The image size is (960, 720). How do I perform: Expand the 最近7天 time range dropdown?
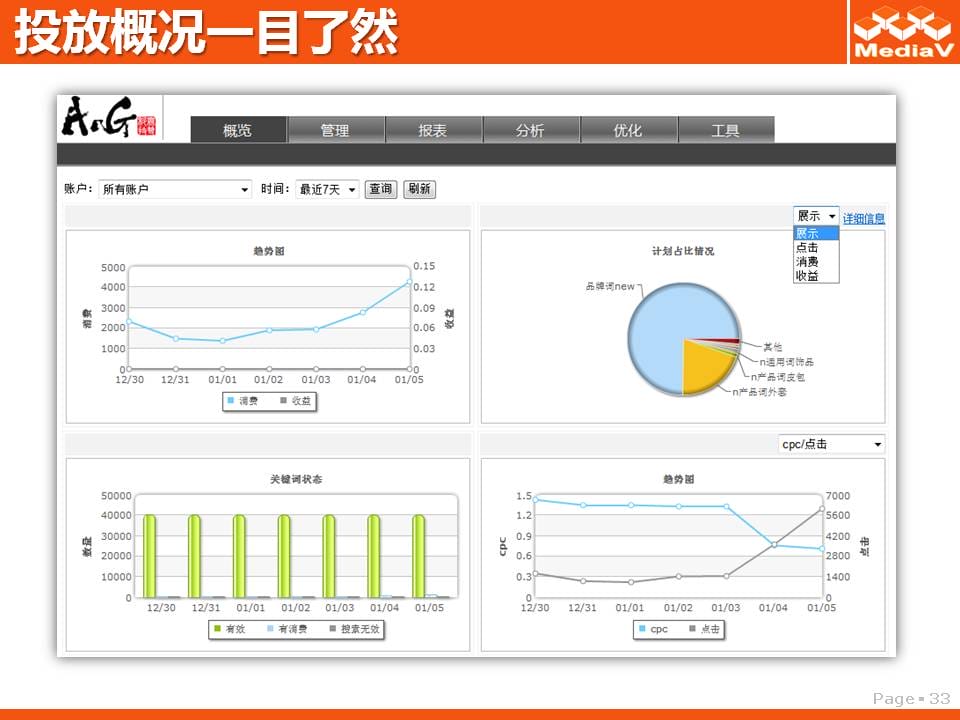pyautogui.click(x=327, y=189)
